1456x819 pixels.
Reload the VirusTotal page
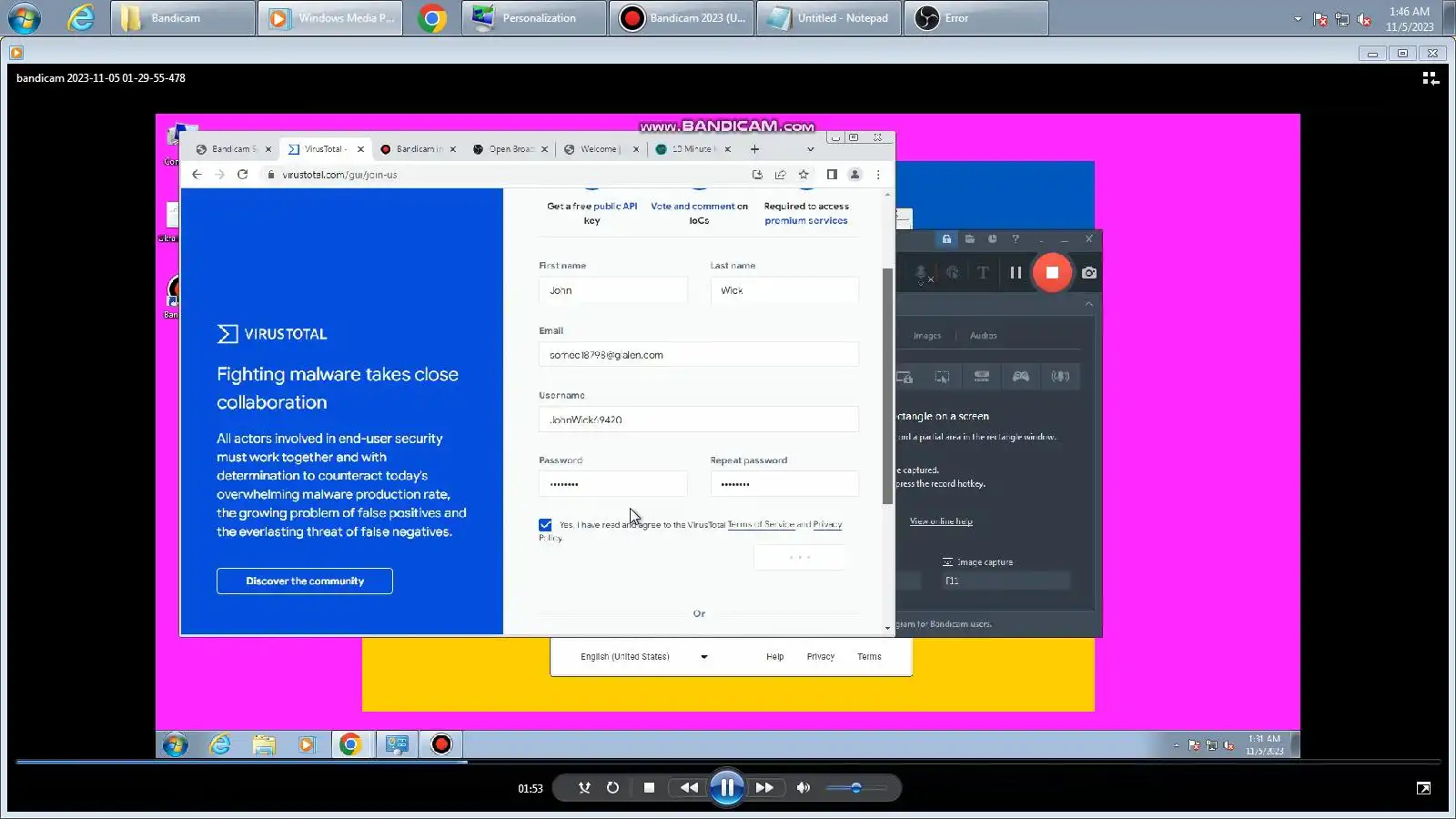[242, 175]
